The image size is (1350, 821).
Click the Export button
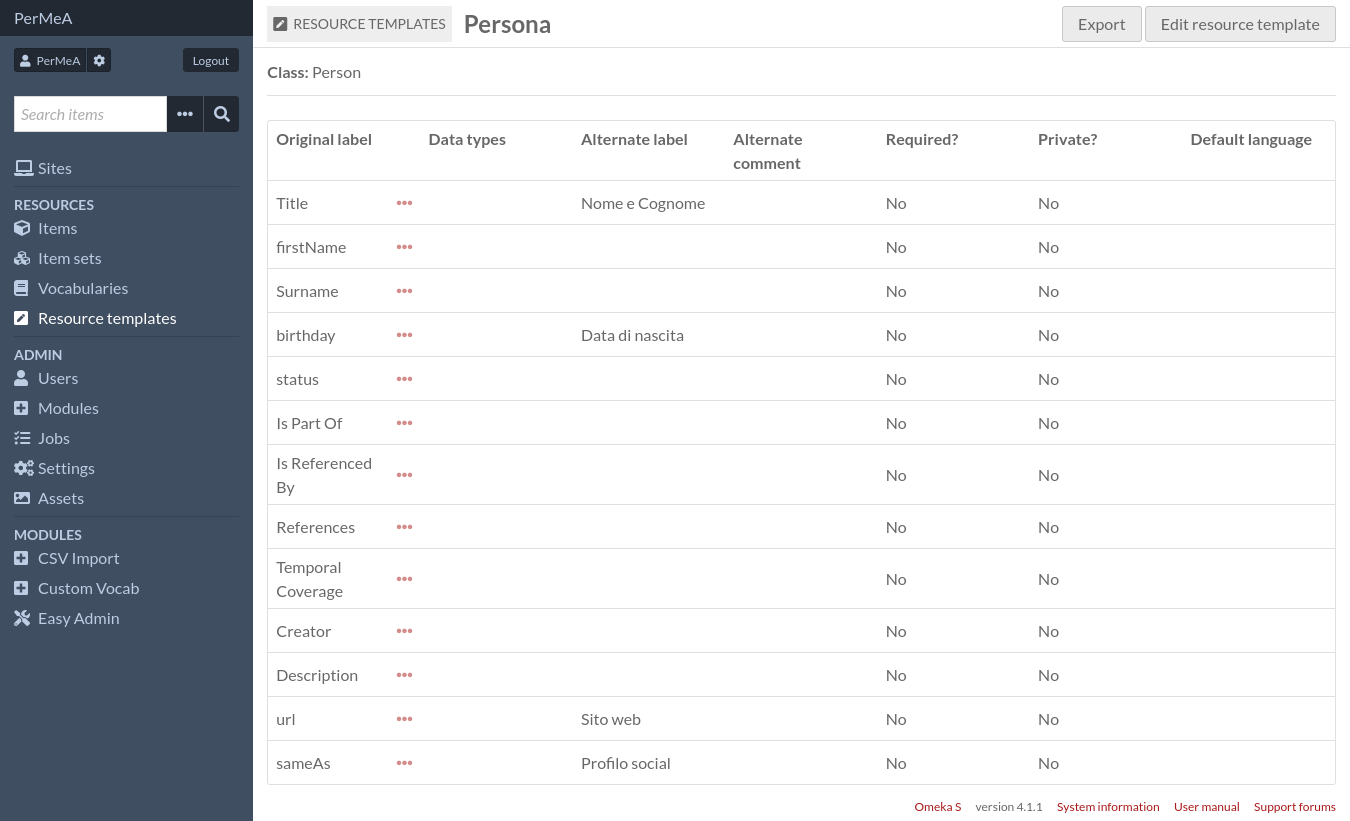(1101, 23)
